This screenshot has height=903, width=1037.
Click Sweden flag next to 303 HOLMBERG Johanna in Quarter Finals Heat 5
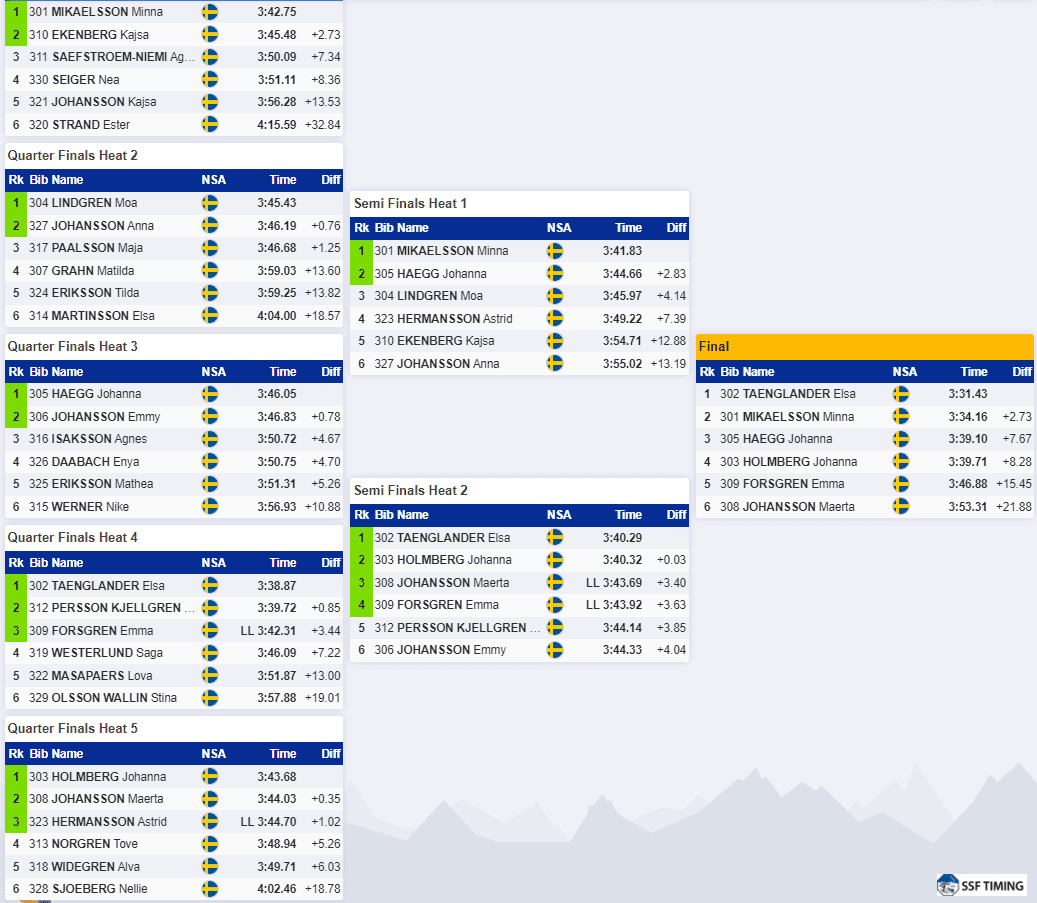point(210,777)
